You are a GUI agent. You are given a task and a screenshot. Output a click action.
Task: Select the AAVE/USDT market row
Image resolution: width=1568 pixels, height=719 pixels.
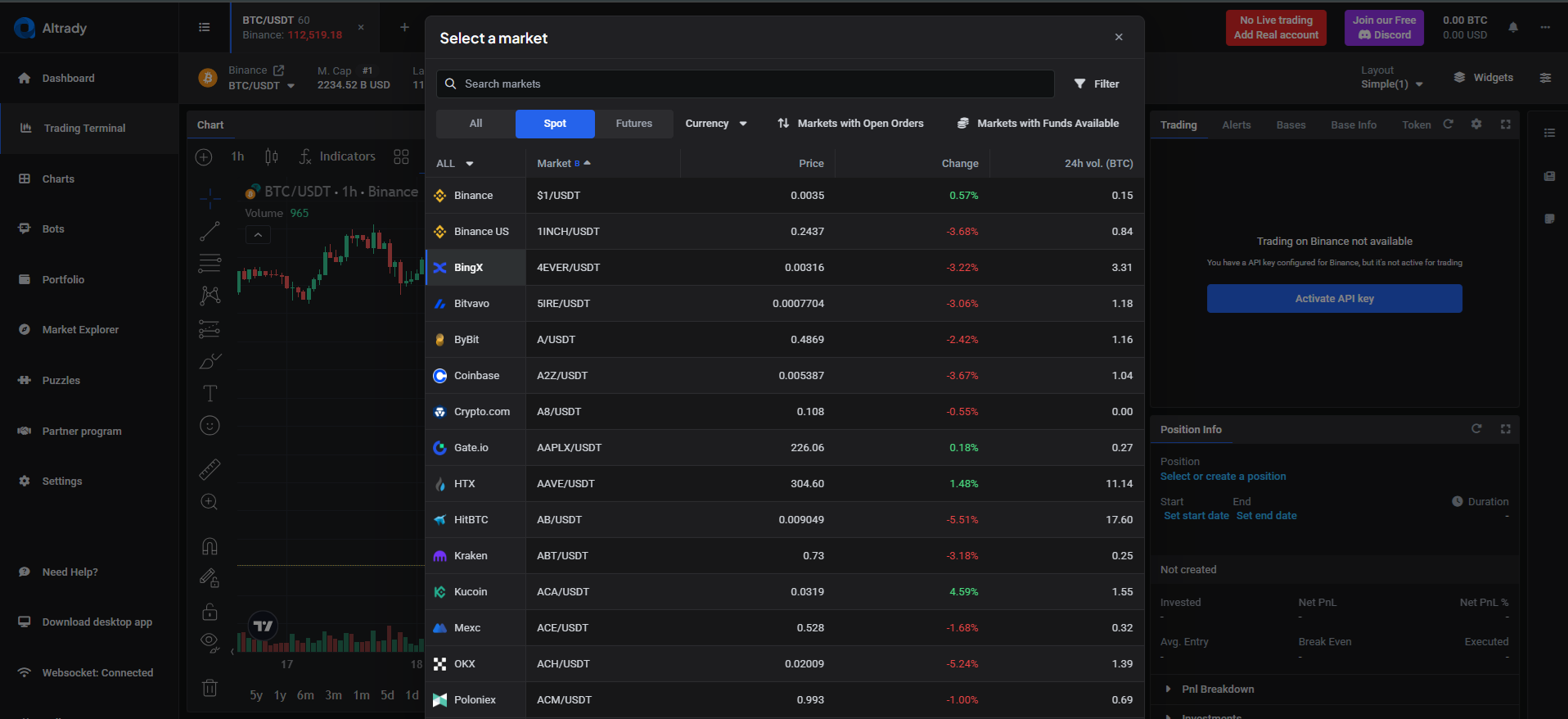[x=835, y=484]
